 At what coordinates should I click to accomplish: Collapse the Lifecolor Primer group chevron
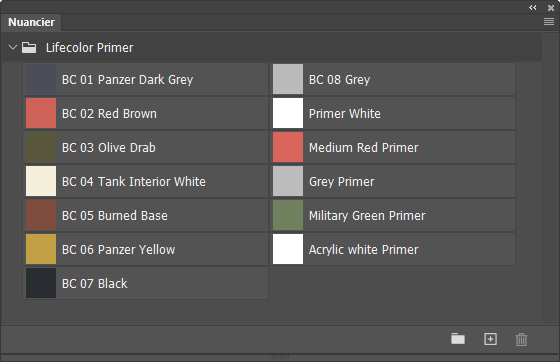pyautogui.click(x=13, y=47)
